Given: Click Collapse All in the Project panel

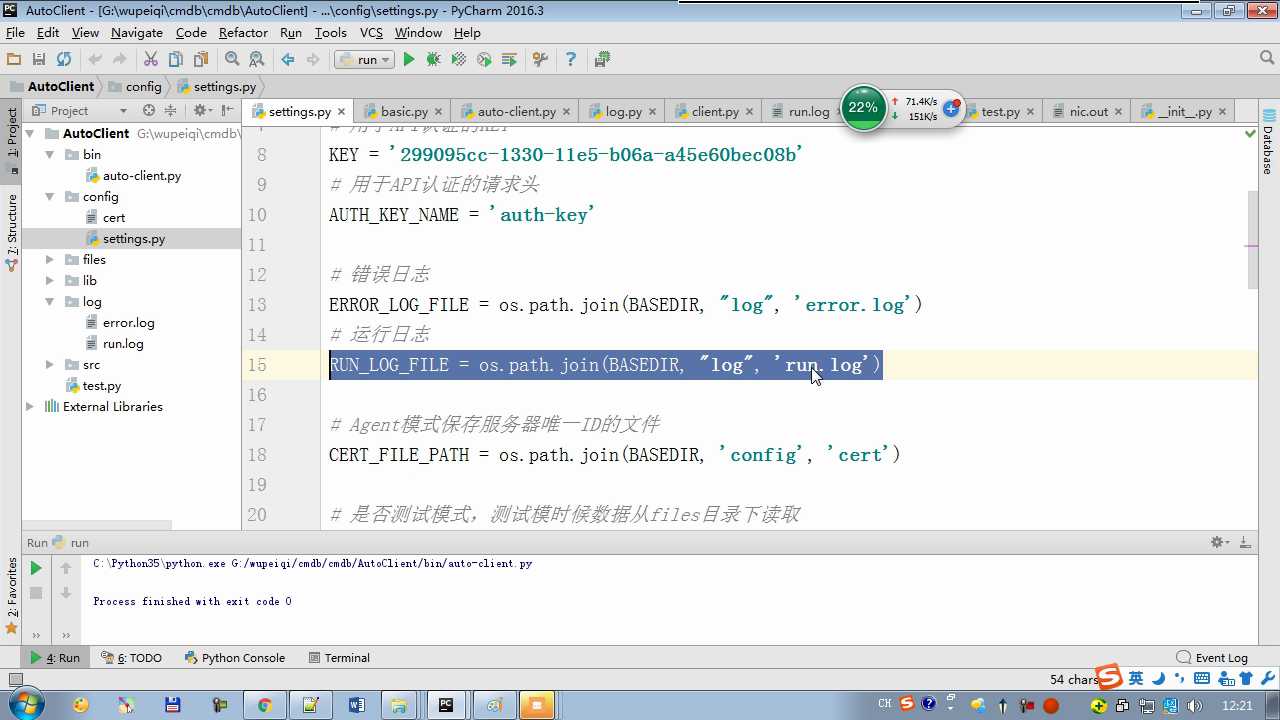Looking at the screenshot, I should 170,111.
